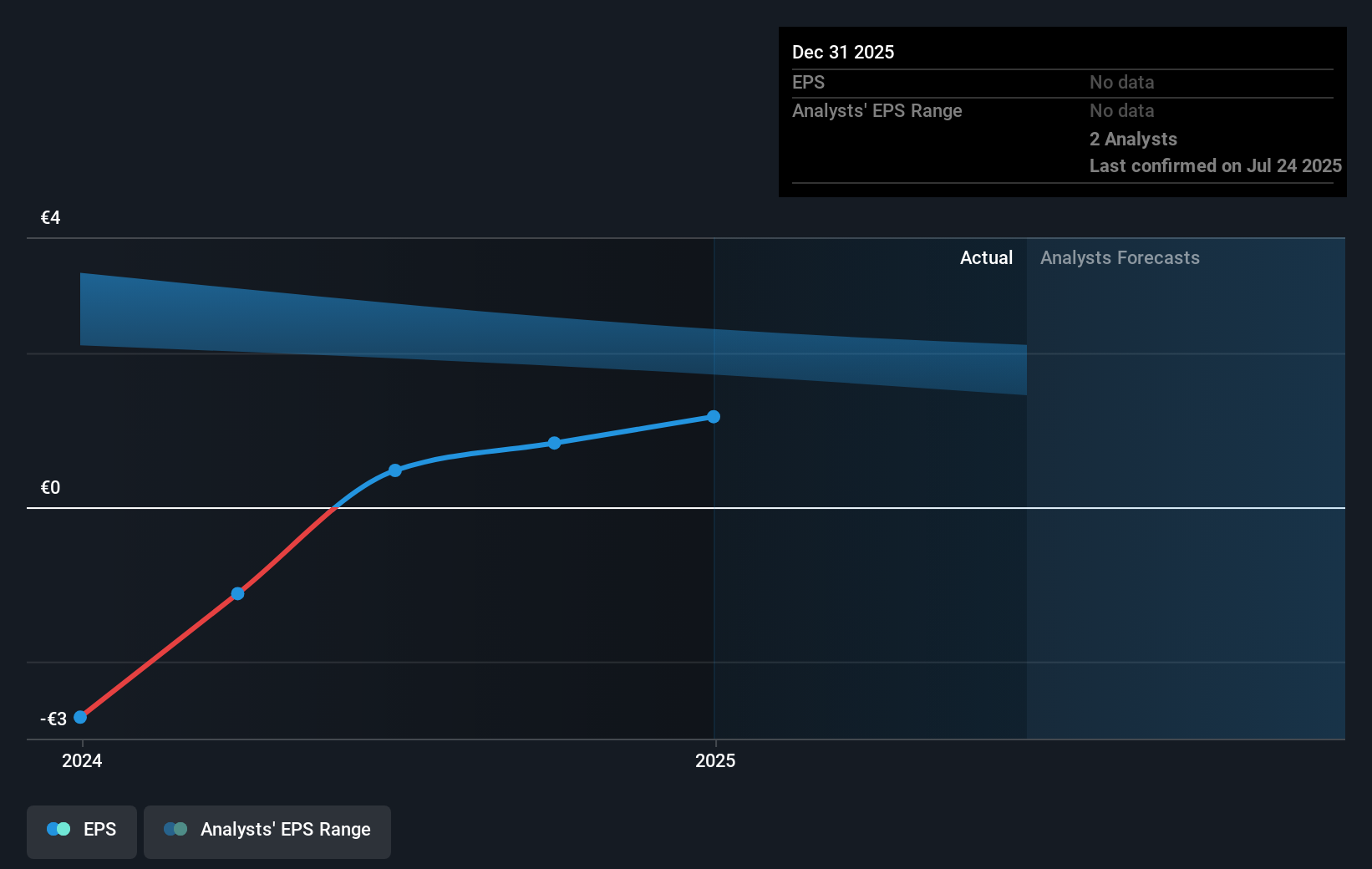1372x869 pixels.
Task: Click the Actual section label
Action: point(986,257)
